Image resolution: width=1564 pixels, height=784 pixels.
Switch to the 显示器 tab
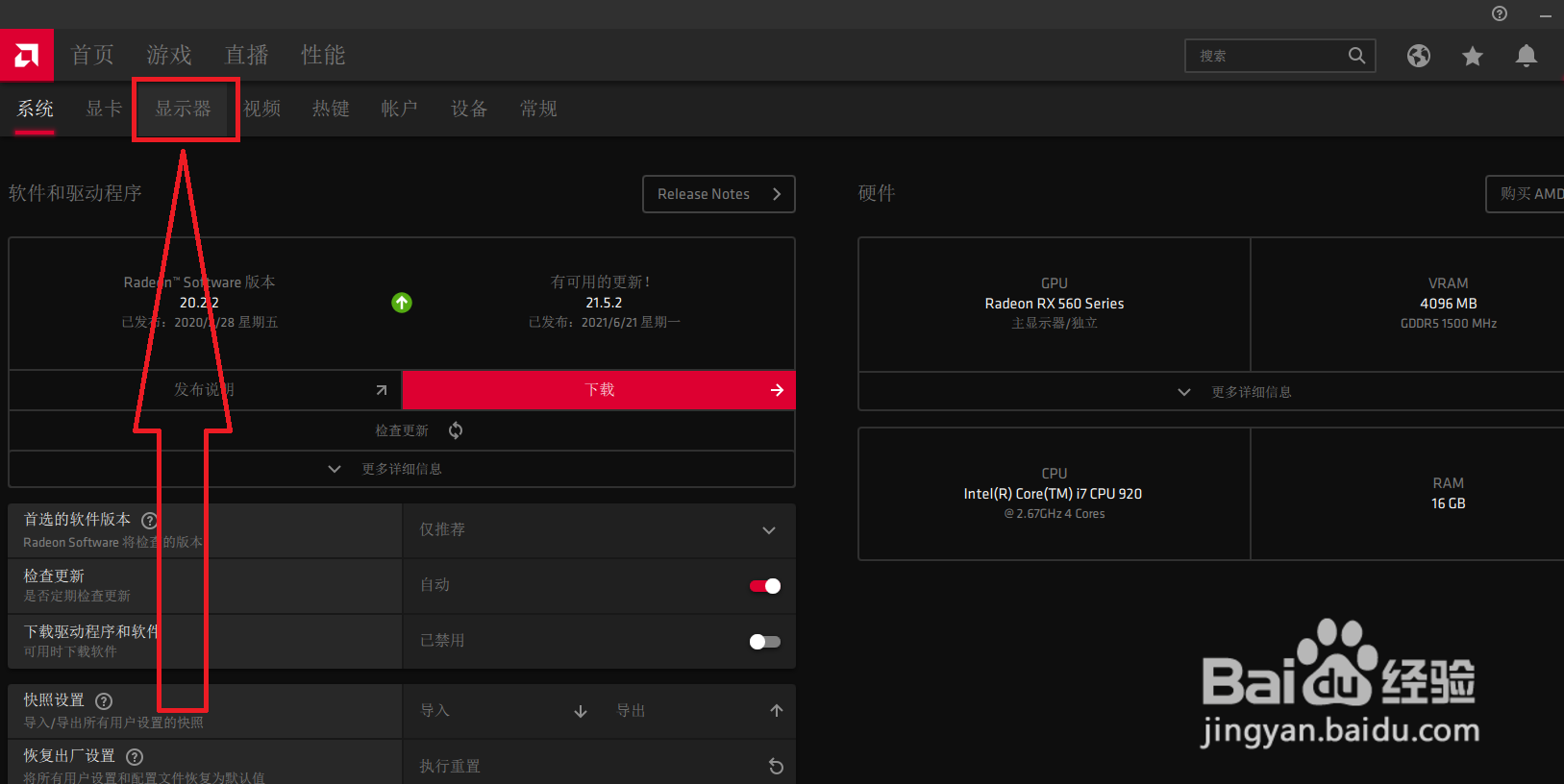(183, 109)
